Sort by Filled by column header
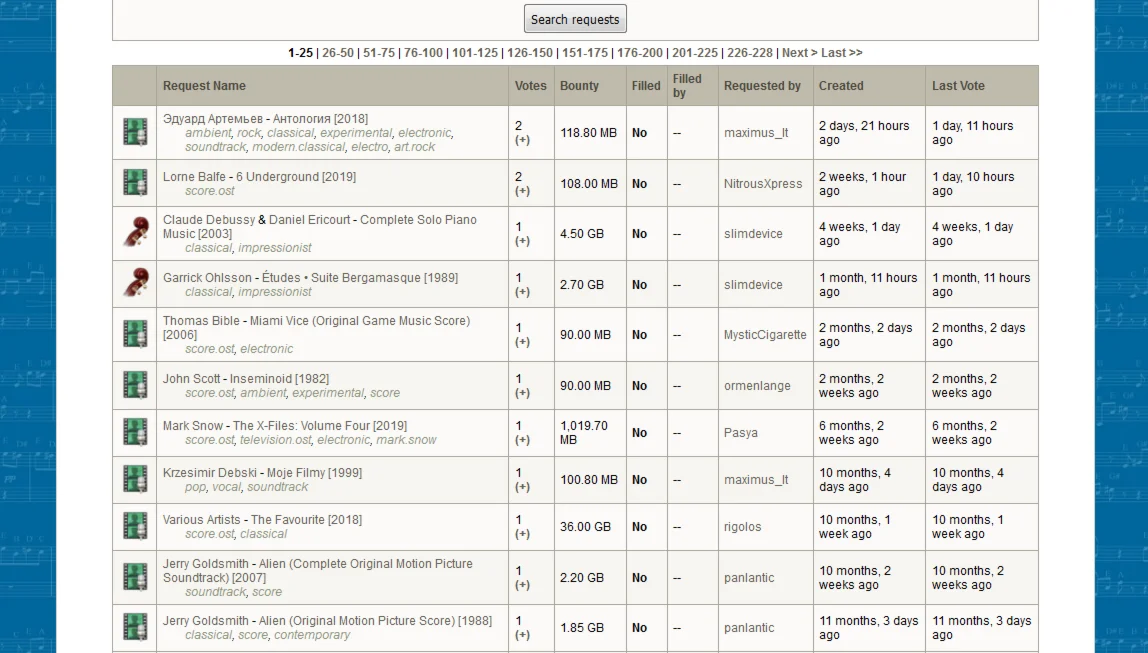Viewport: 1148px width, 653px height. click(x=687, y=86)
